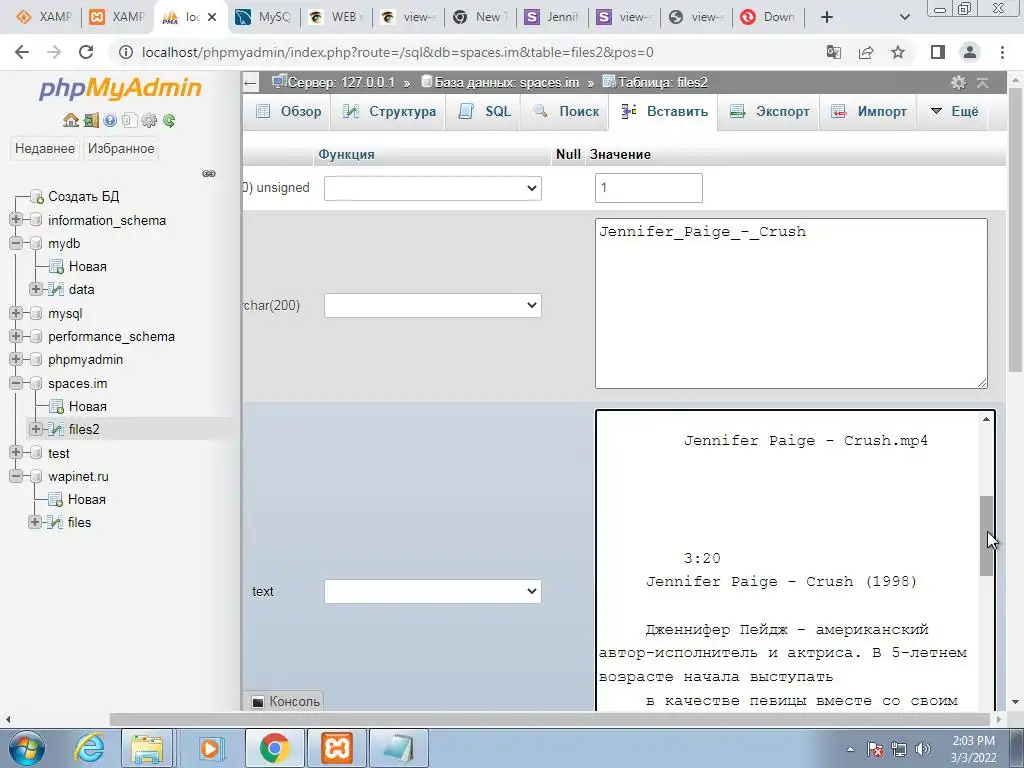Viewport: 1024px width, 768px height.
Task: Click the Избранное button
Action: (x=121, y=148)
